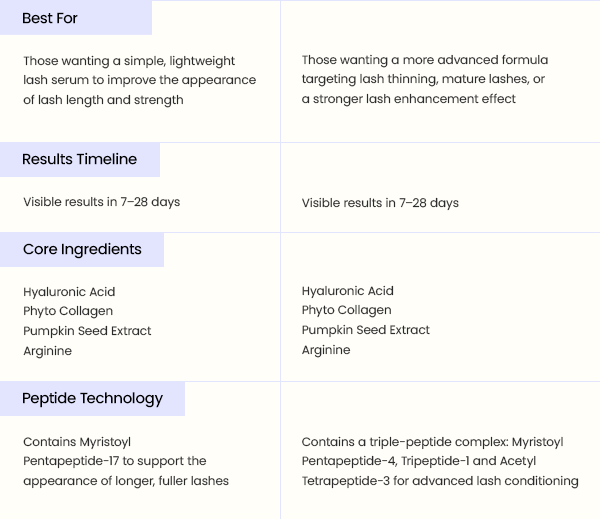Select the Peptide Technology label

coord(92,398)
